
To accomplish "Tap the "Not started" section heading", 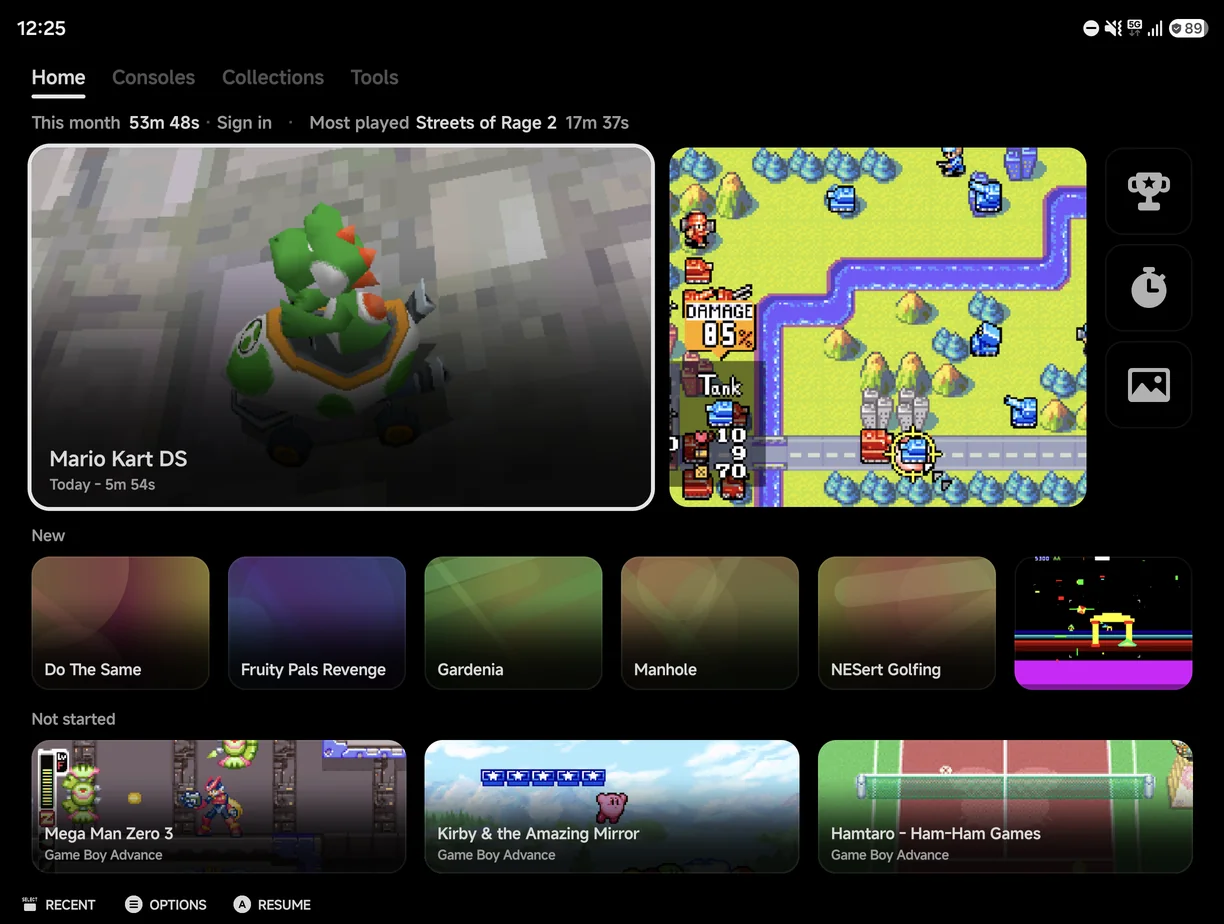I will [x=73, y=719].
